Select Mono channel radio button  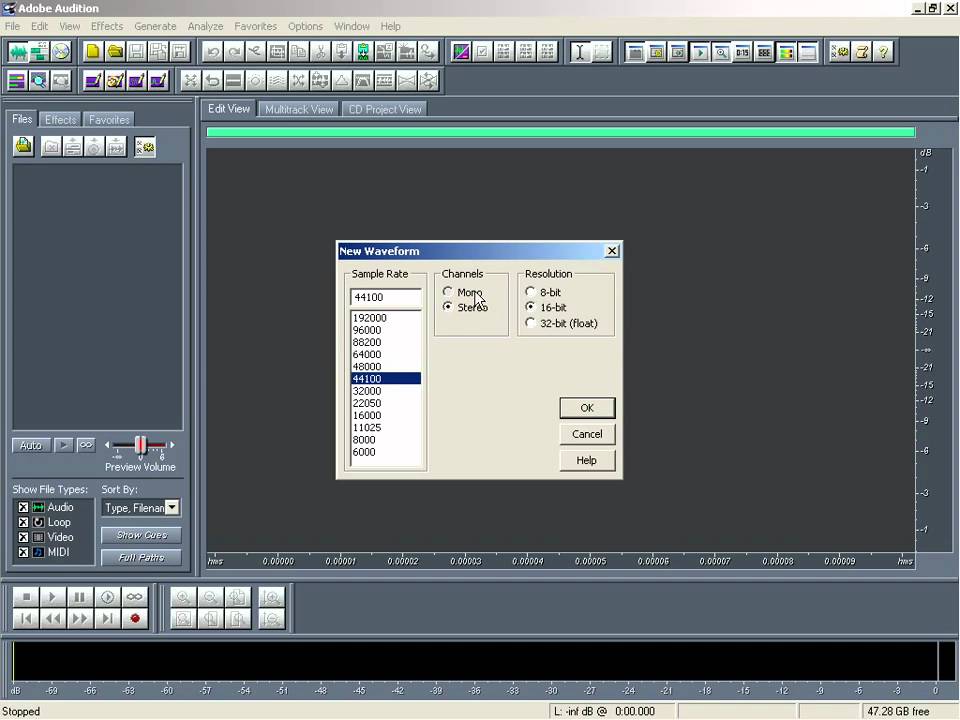pyautogui.click(x=448, y=292)
